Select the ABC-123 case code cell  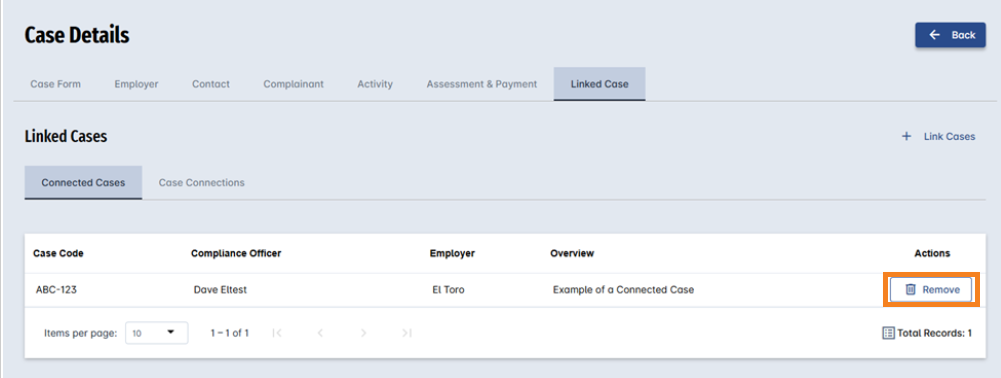tap(56, 290)
